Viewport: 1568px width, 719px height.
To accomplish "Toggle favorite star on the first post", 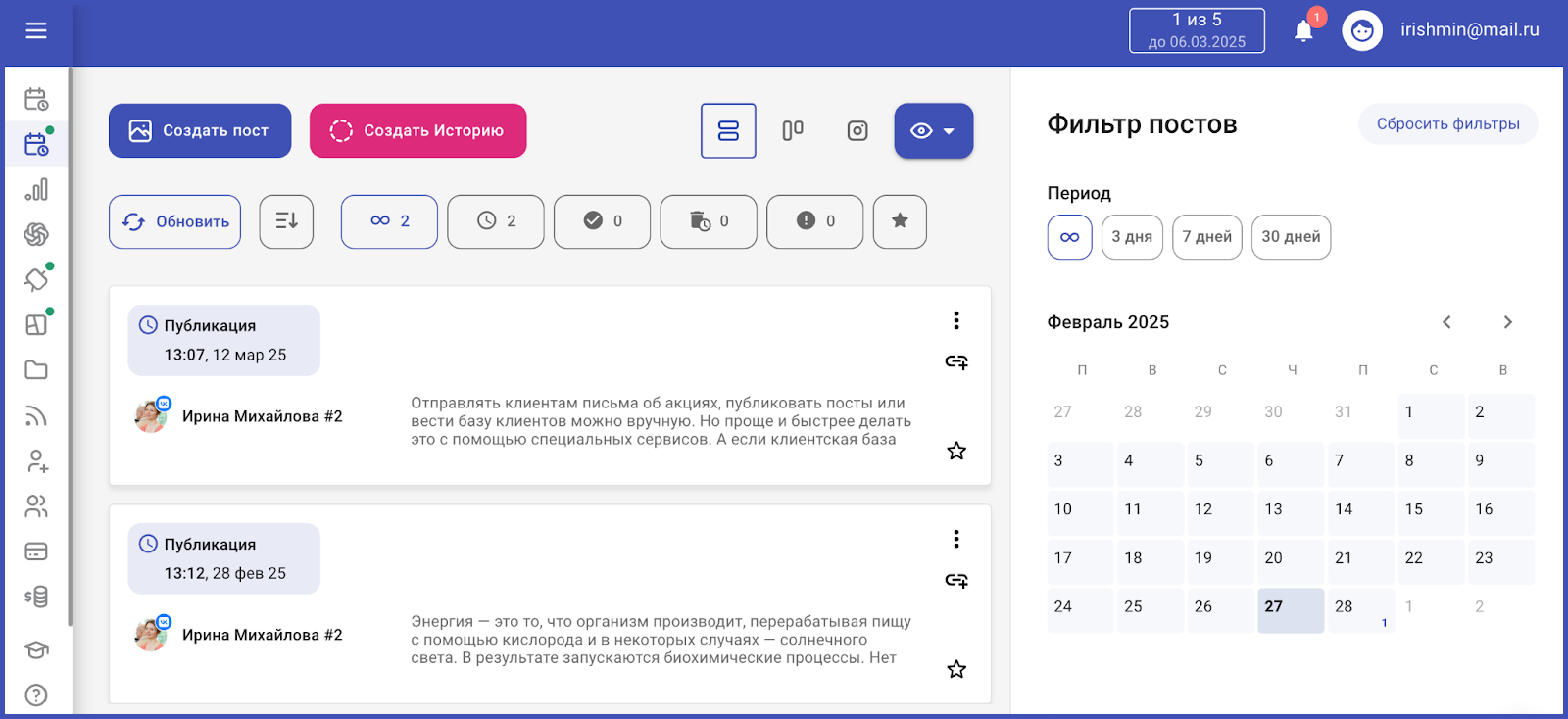I will tap(956, 451).
